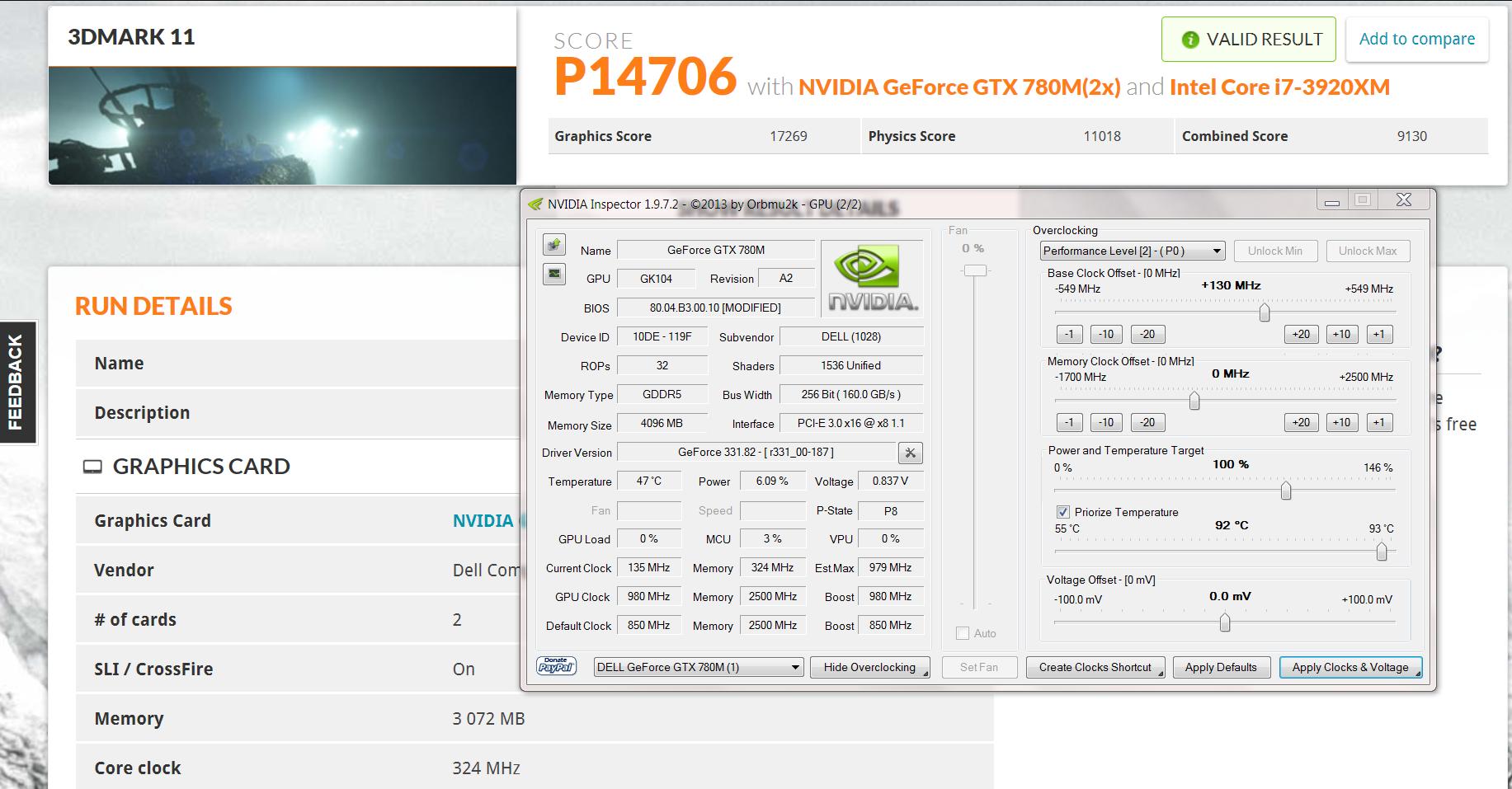The width and height of the screenshot is (1512, 789).
Task: Click the Hide Overclocking button
Action: pyautogui.click(x=869, y=667)
